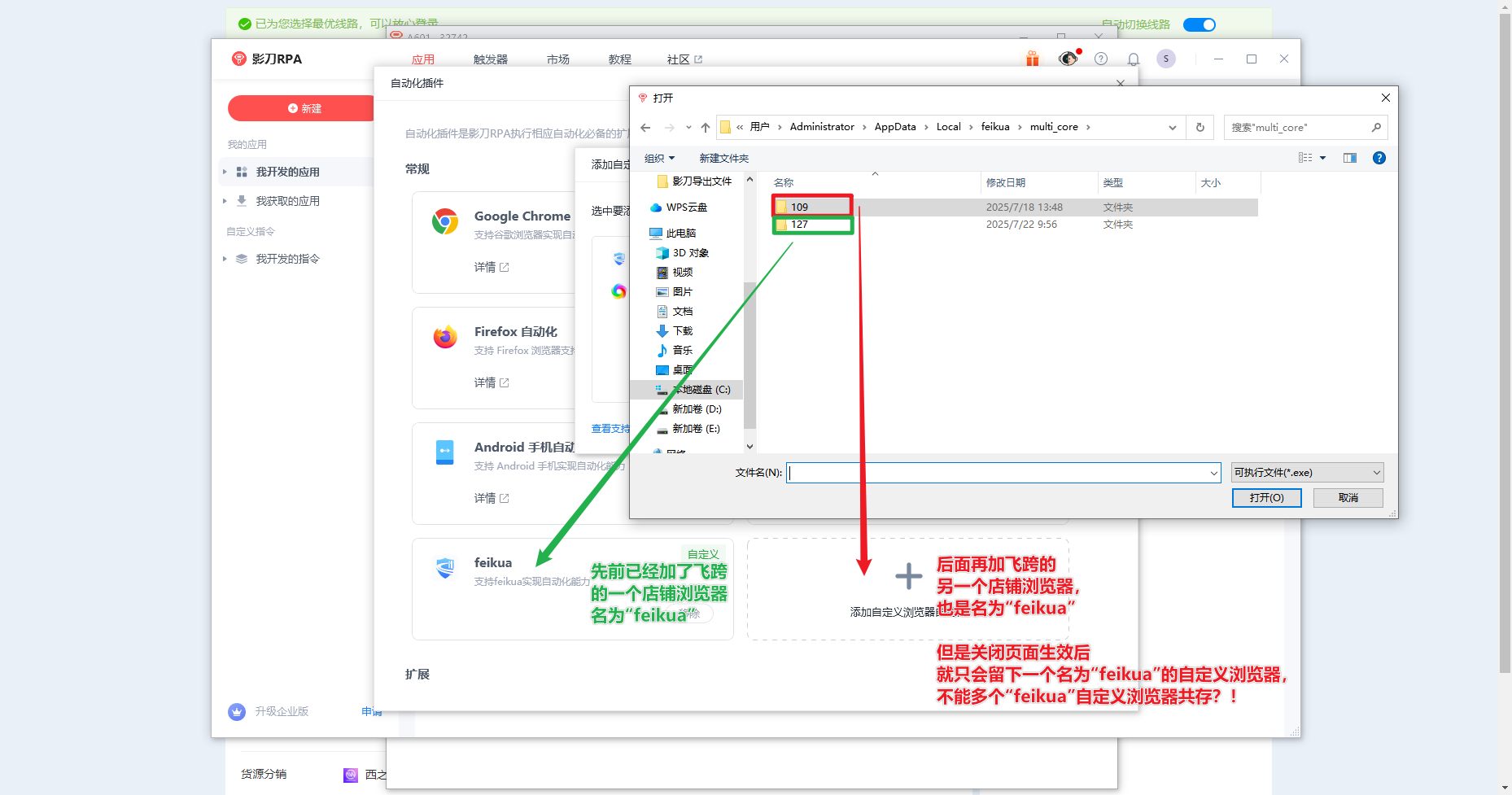This screenshot has height=795, width=1512.
Task: Click the 打开(O) button
Action: (1266, 498)
